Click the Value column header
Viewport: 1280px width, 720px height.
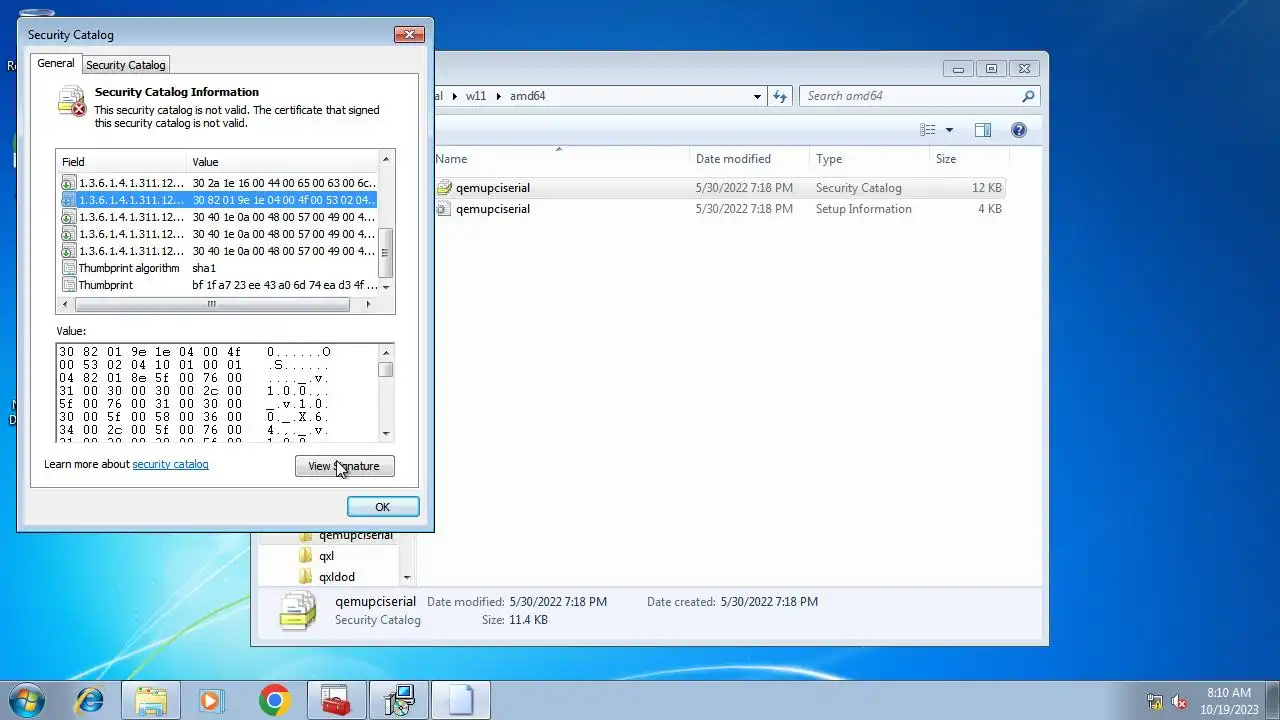point(283,162)
